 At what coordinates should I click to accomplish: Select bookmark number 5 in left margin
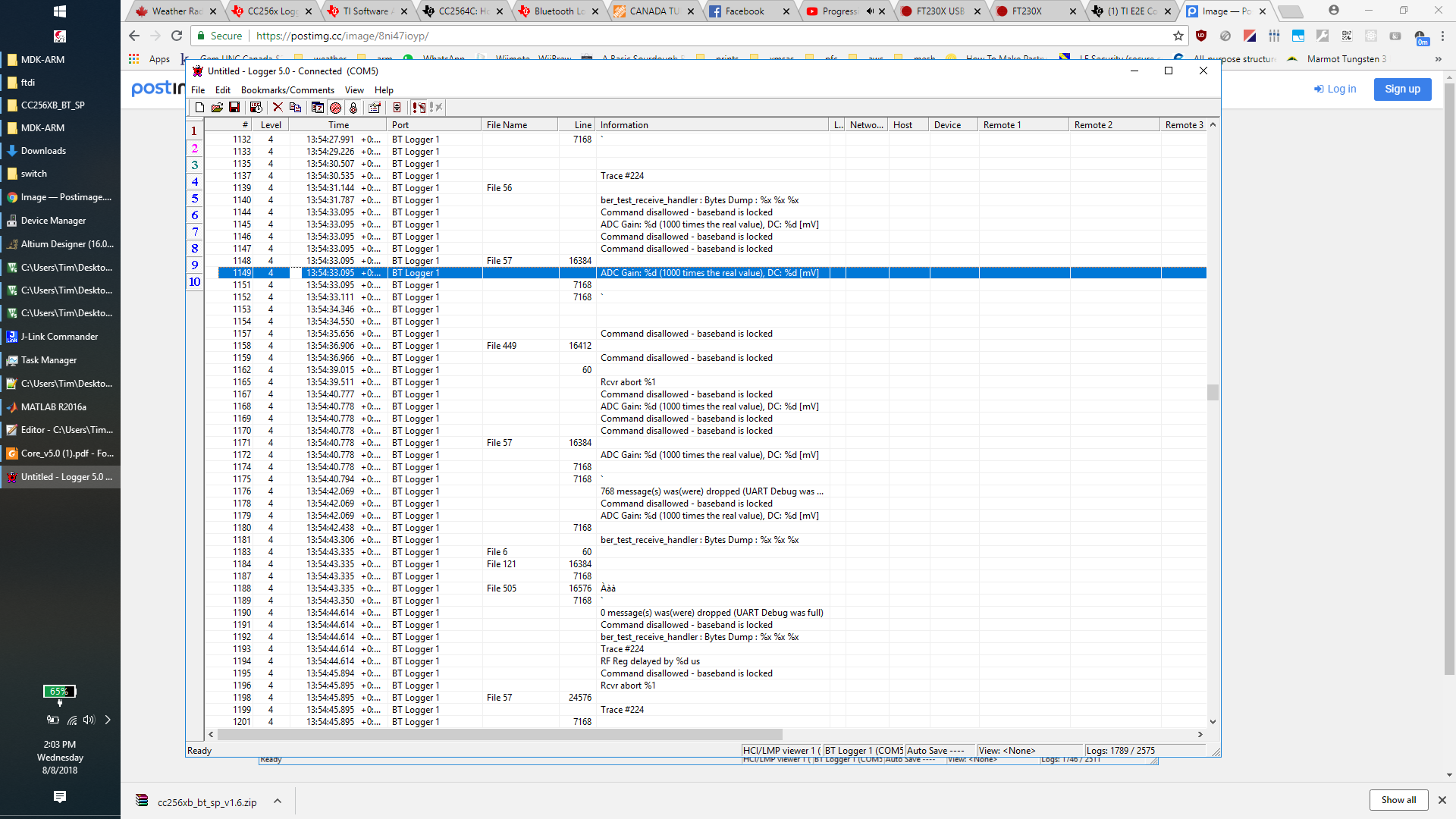point(195,199)
